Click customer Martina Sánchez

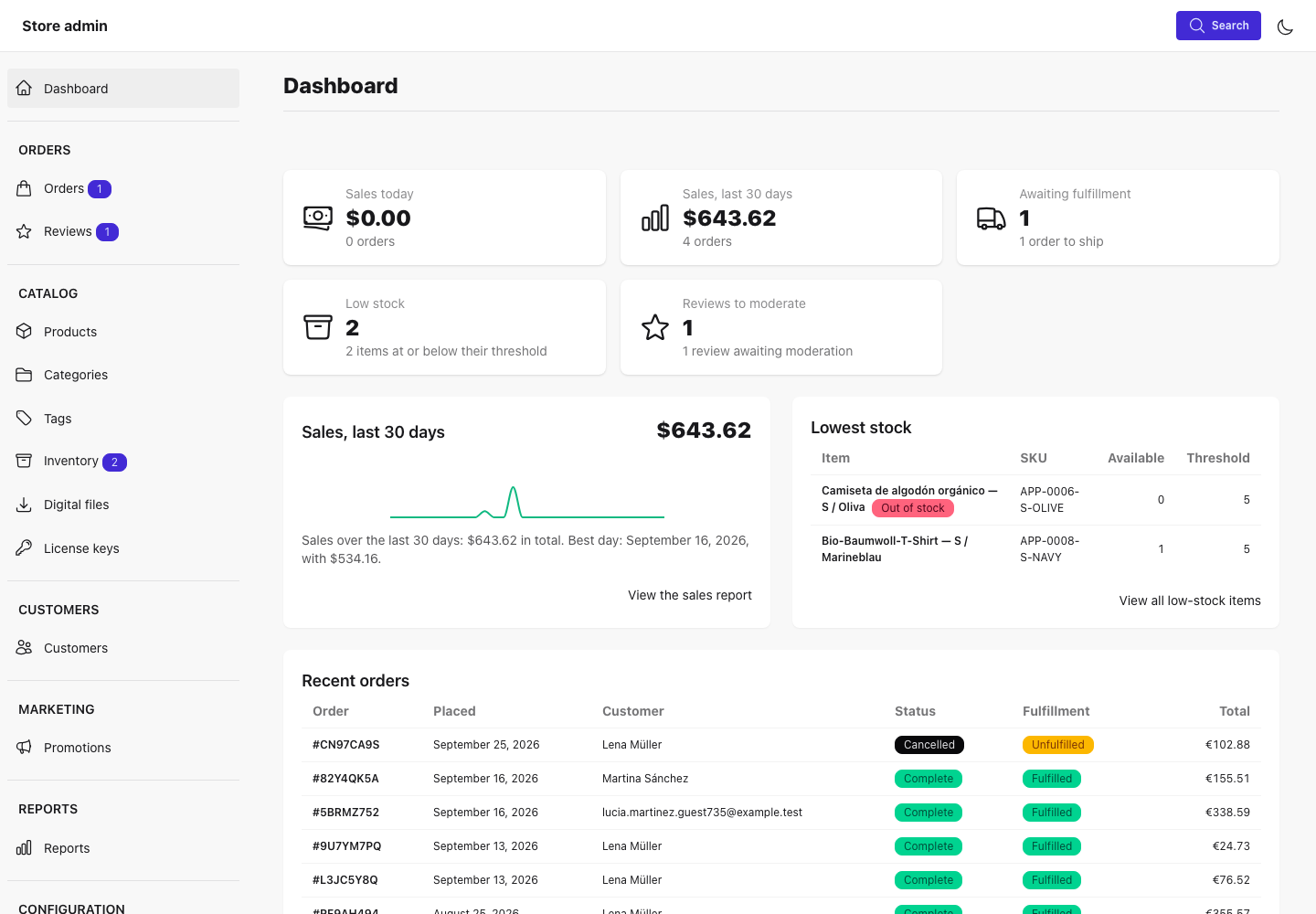[x=645, y=779]
